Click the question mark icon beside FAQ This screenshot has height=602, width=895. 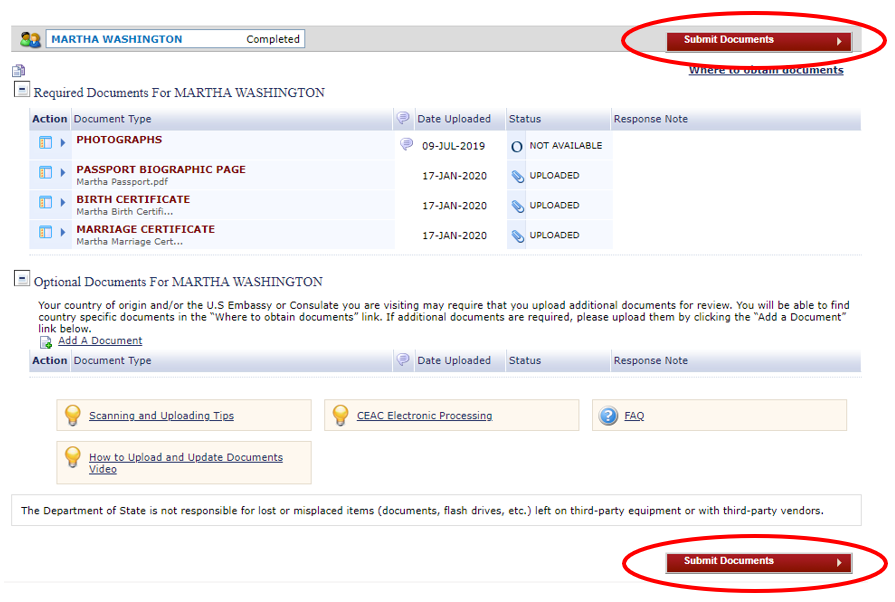pyautogui.click(x=610, y=415)
